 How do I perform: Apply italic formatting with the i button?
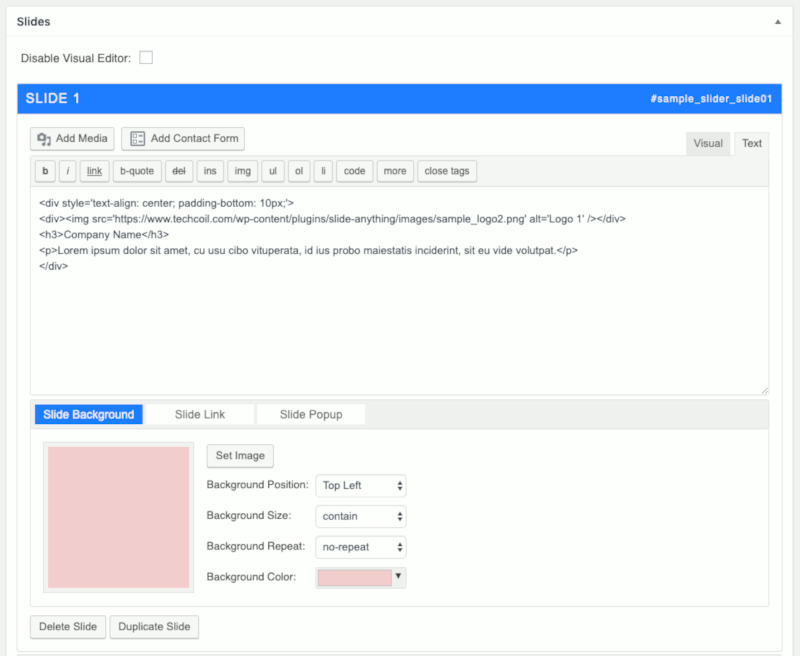68,171
